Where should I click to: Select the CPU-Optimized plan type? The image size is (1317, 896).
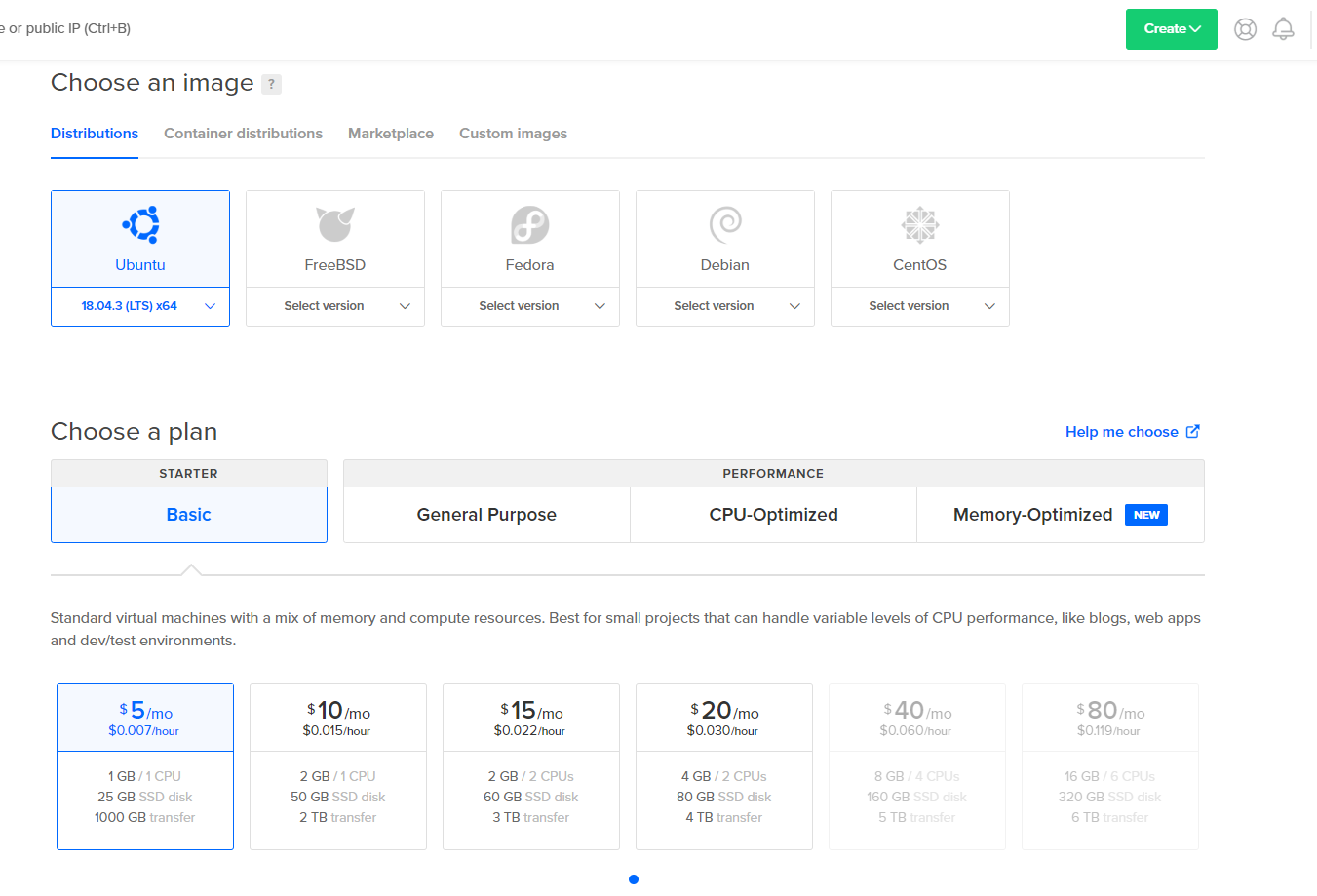773,515
